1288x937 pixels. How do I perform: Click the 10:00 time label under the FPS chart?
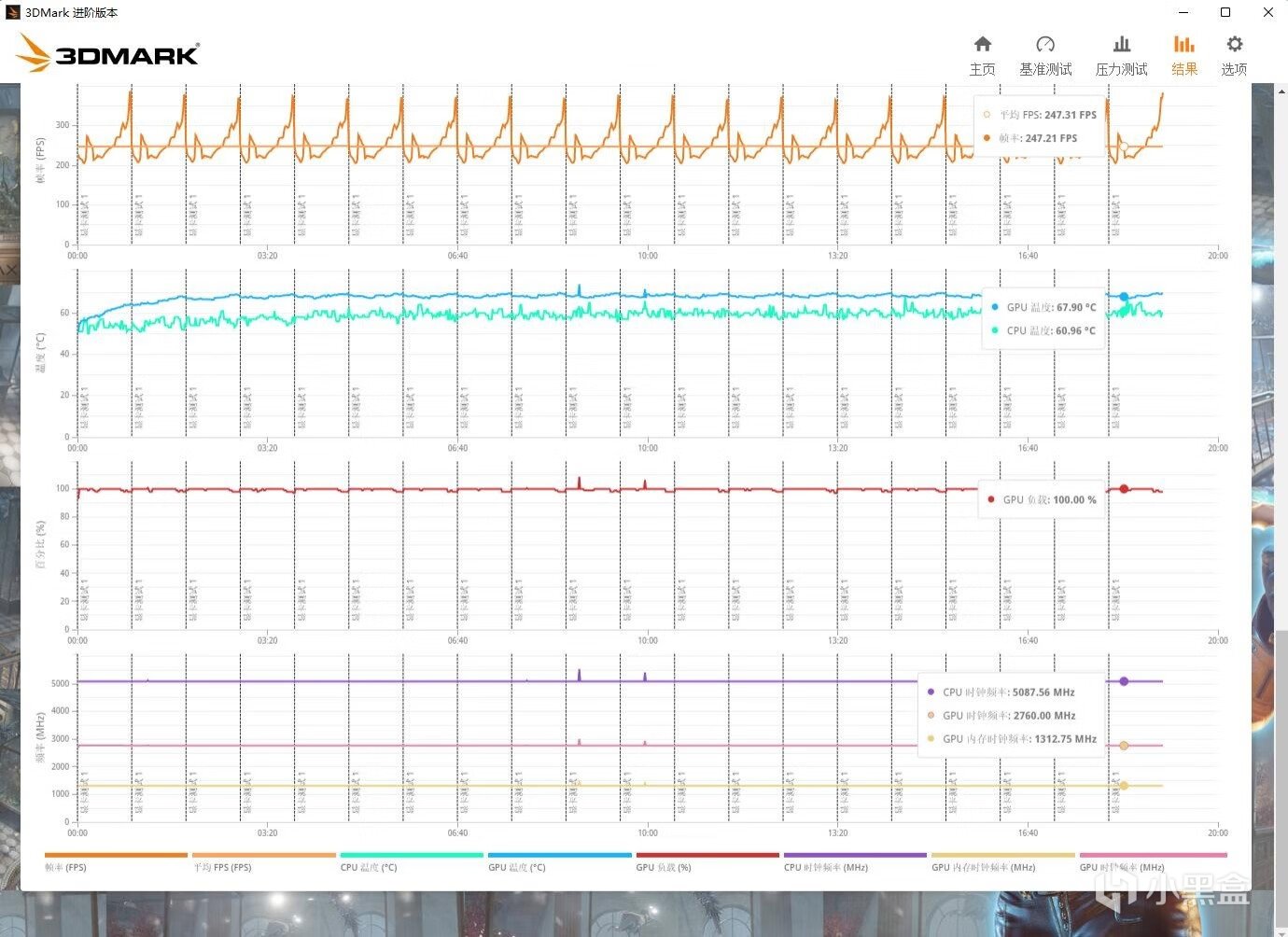[648, 256]
